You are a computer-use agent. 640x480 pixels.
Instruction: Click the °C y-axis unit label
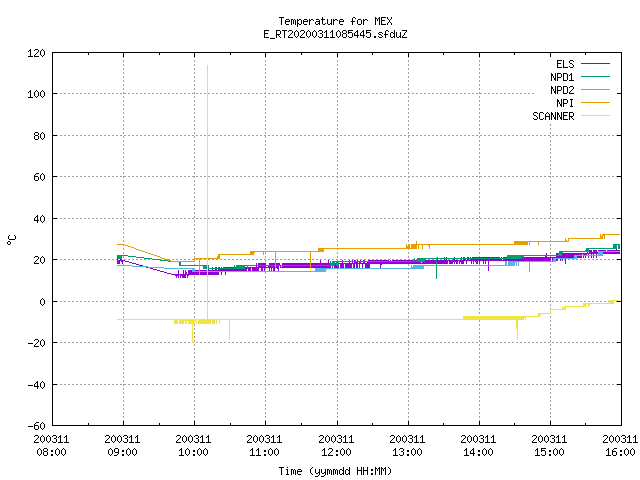point(12,240)
